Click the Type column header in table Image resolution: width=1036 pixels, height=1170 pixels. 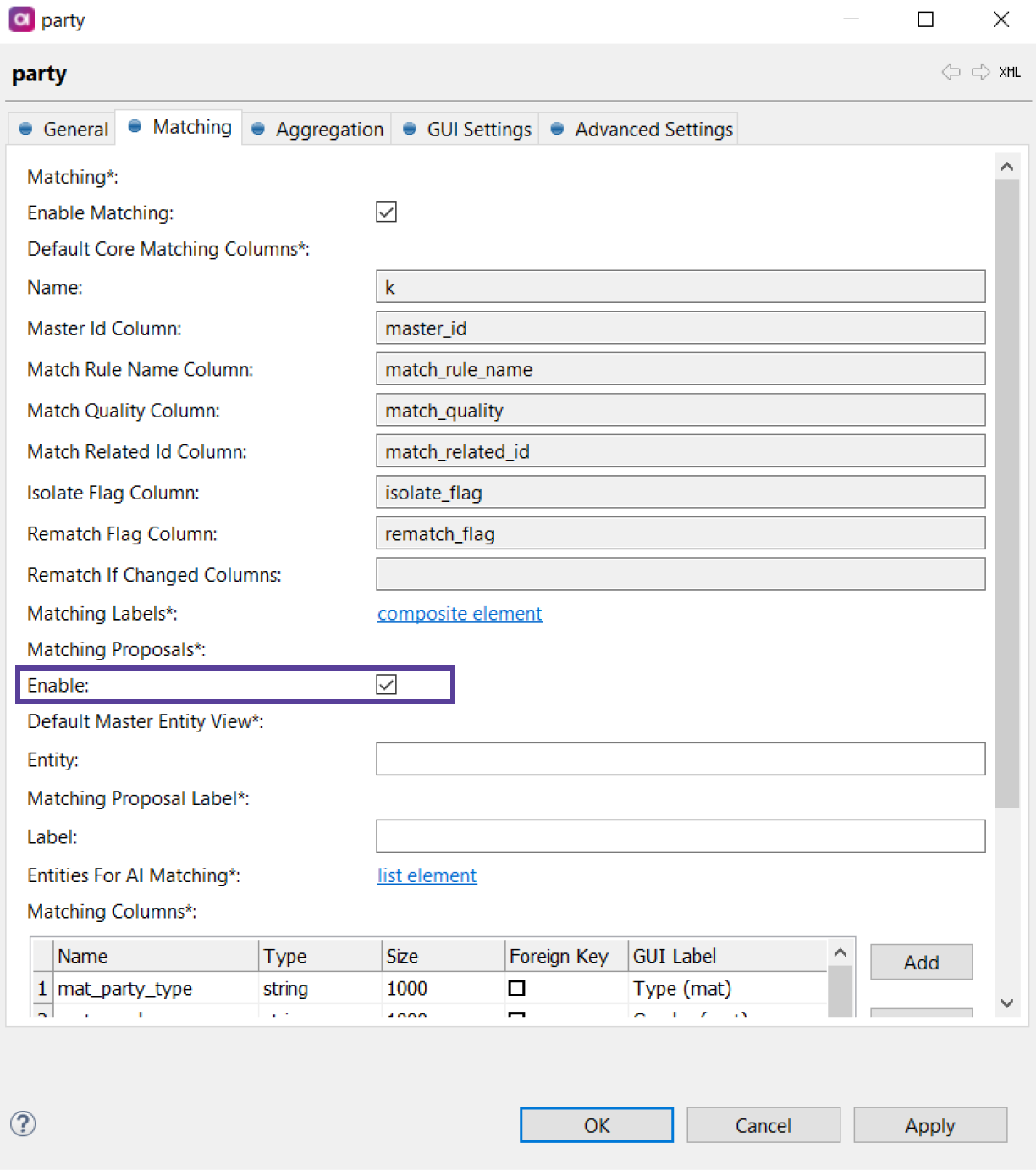[320, 956]
